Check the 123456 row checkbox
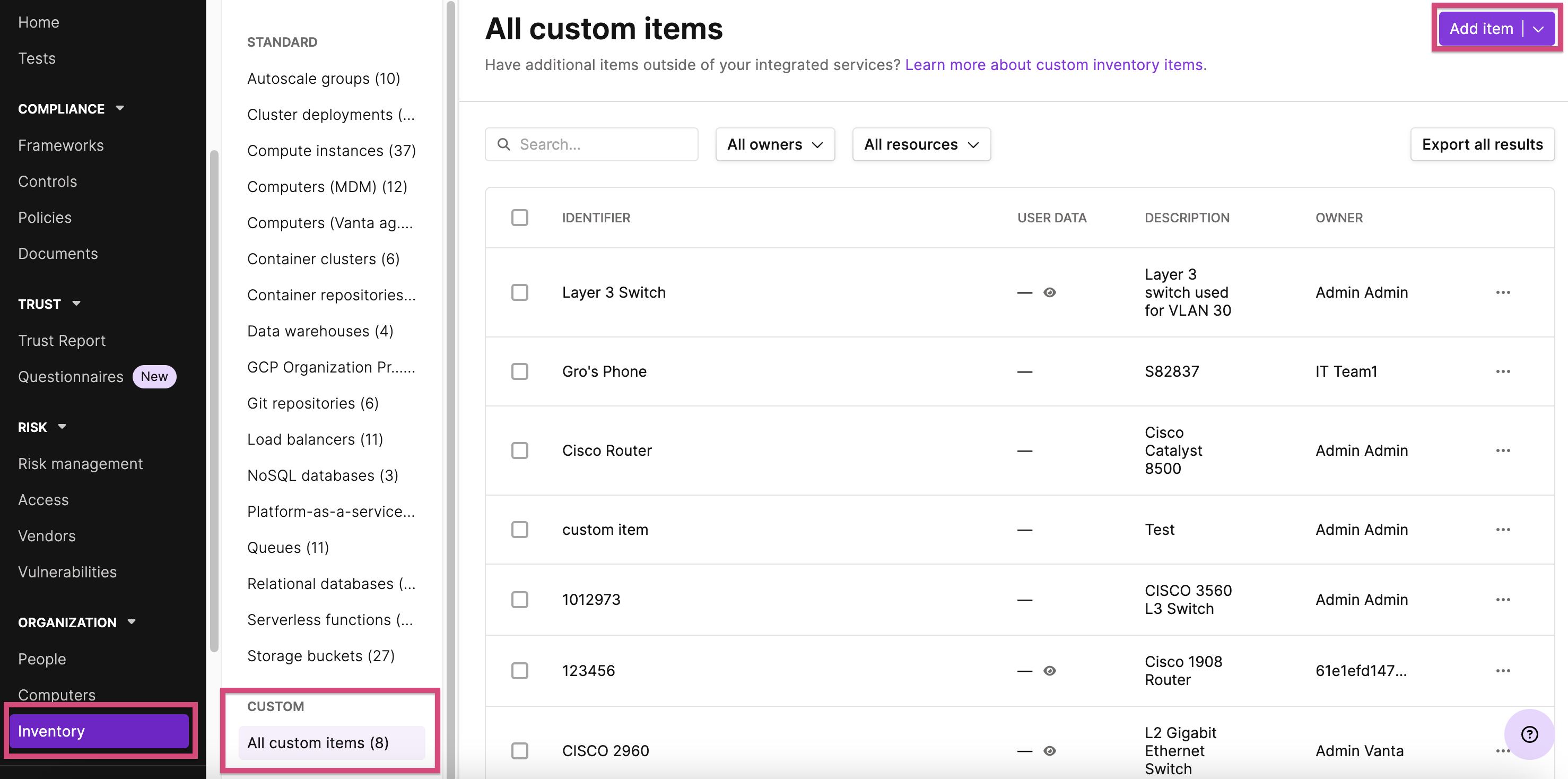Image resolution: width=1568 pixels, height=779 pixels. [519, 671]
